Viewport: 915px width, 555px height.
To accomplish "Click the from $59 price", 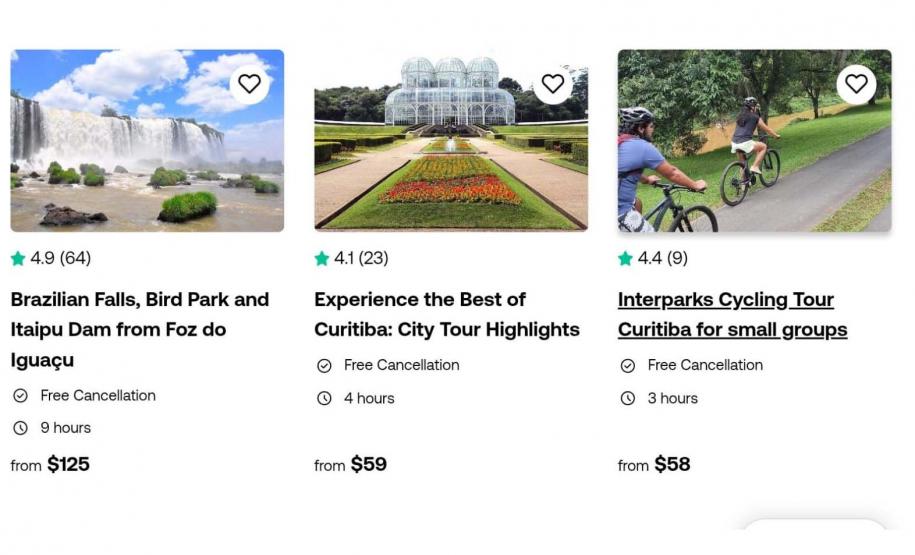I will (350, 464).
